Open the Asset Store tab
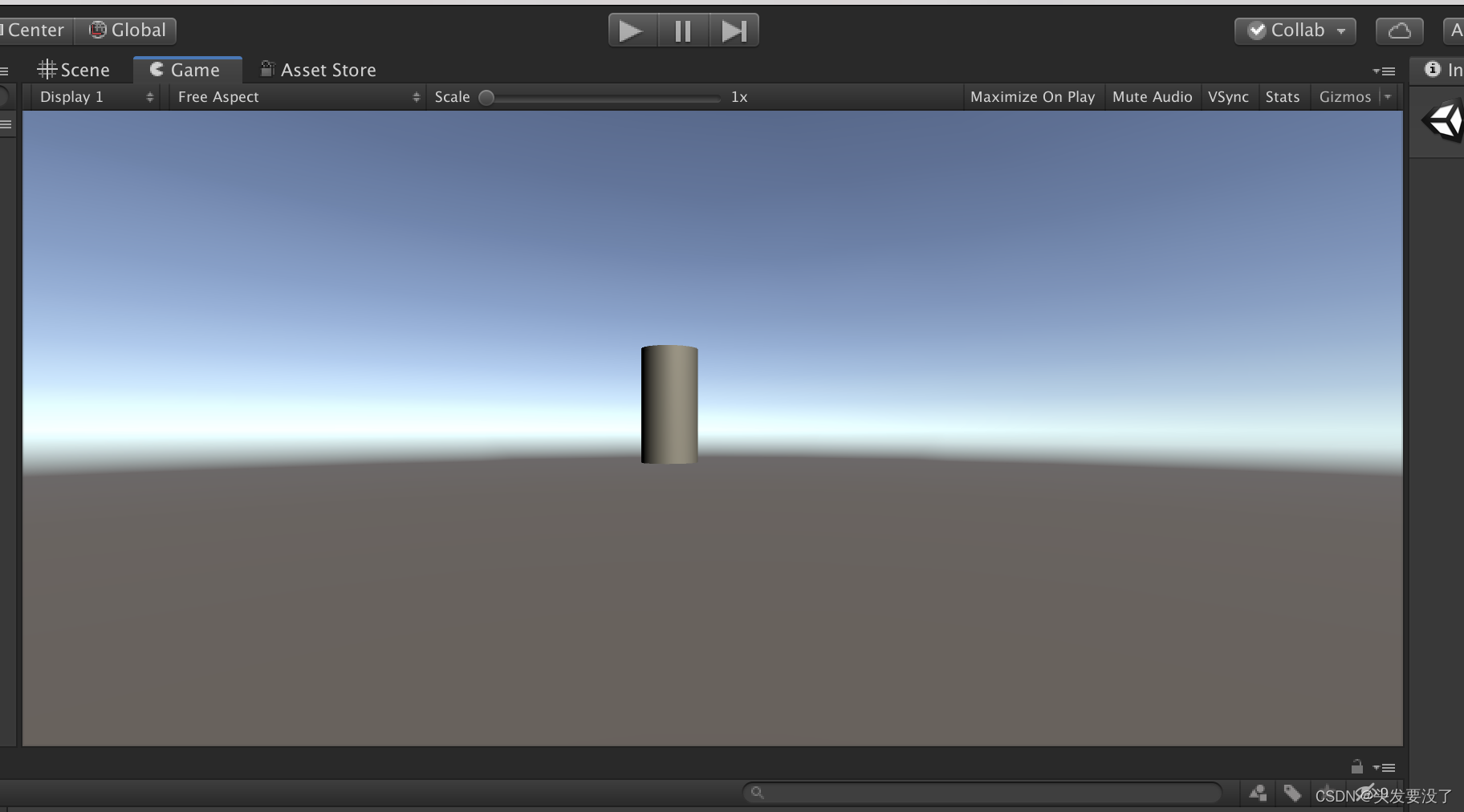Image resolution: width=1464 pixels, height=812 pixels. point(319,70)
